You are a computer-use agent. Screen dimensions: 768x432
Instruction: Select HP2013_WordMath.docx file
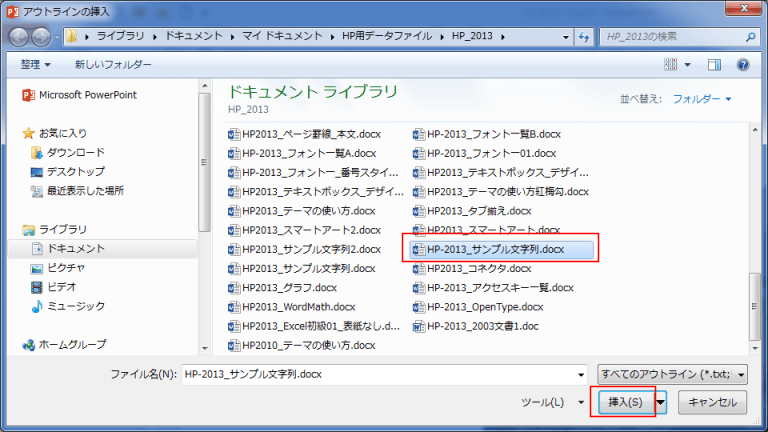pyautogui.click(x=291, y=307)
